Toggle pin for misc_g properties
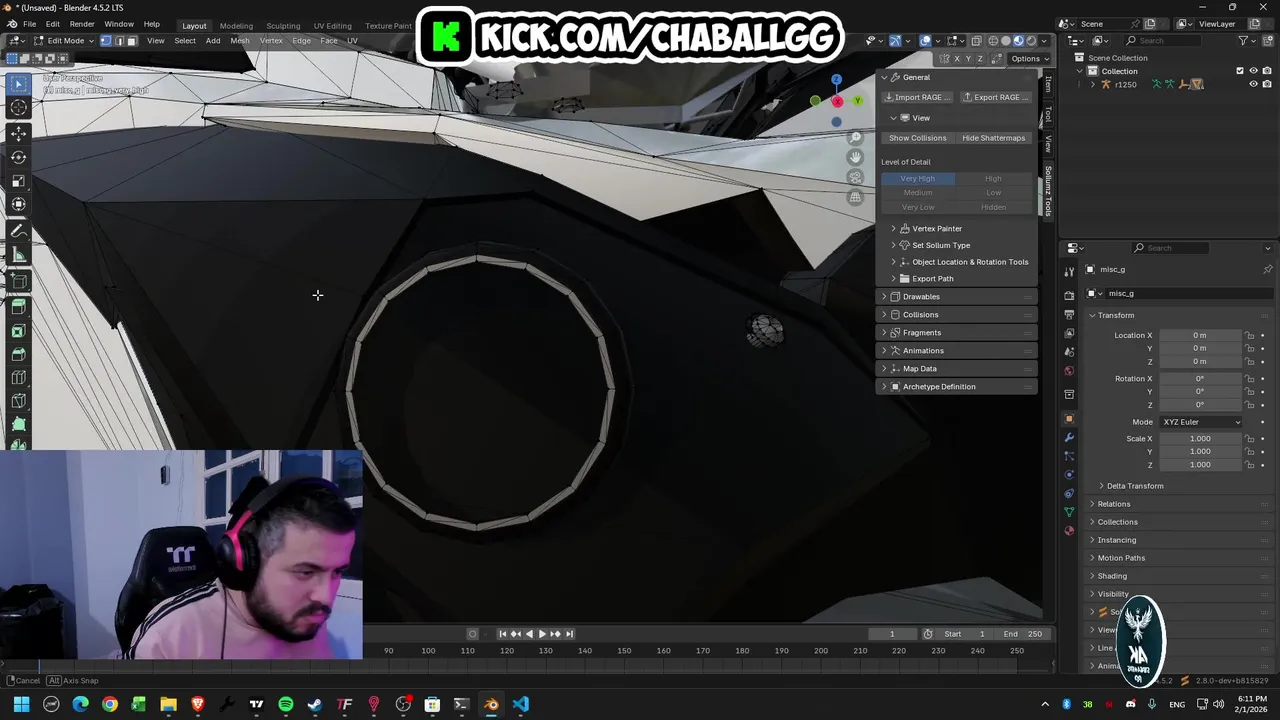This screenshot has width=1280, height=720. [x=1267, y=269]
